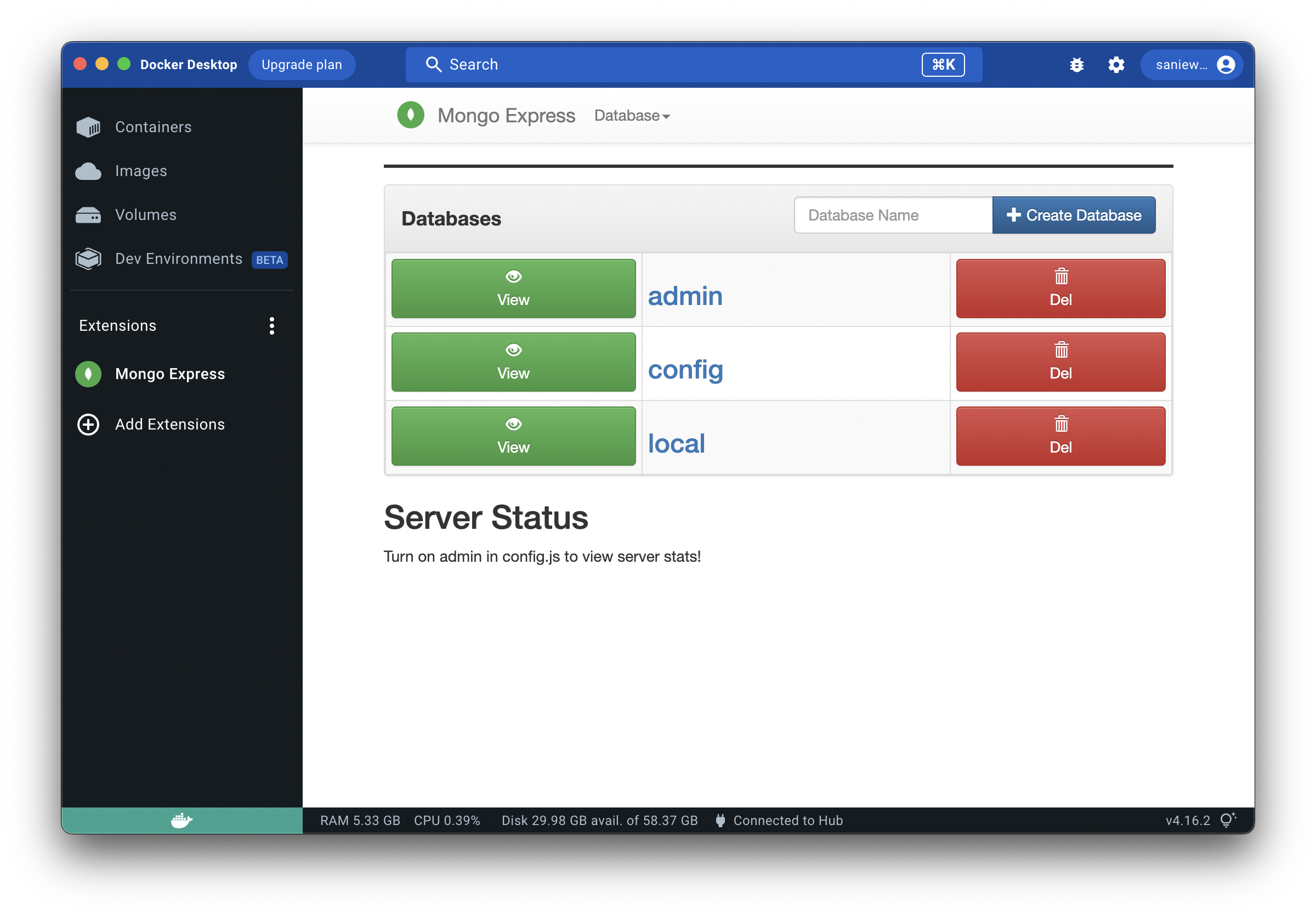1316x915 pixels.
Task: Click the Mongo Express leaf logo in header
Action: click(410, 115)
